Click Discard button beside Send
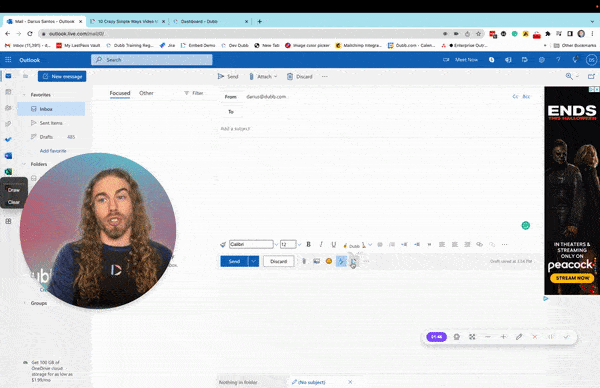 tap(279, 261)
